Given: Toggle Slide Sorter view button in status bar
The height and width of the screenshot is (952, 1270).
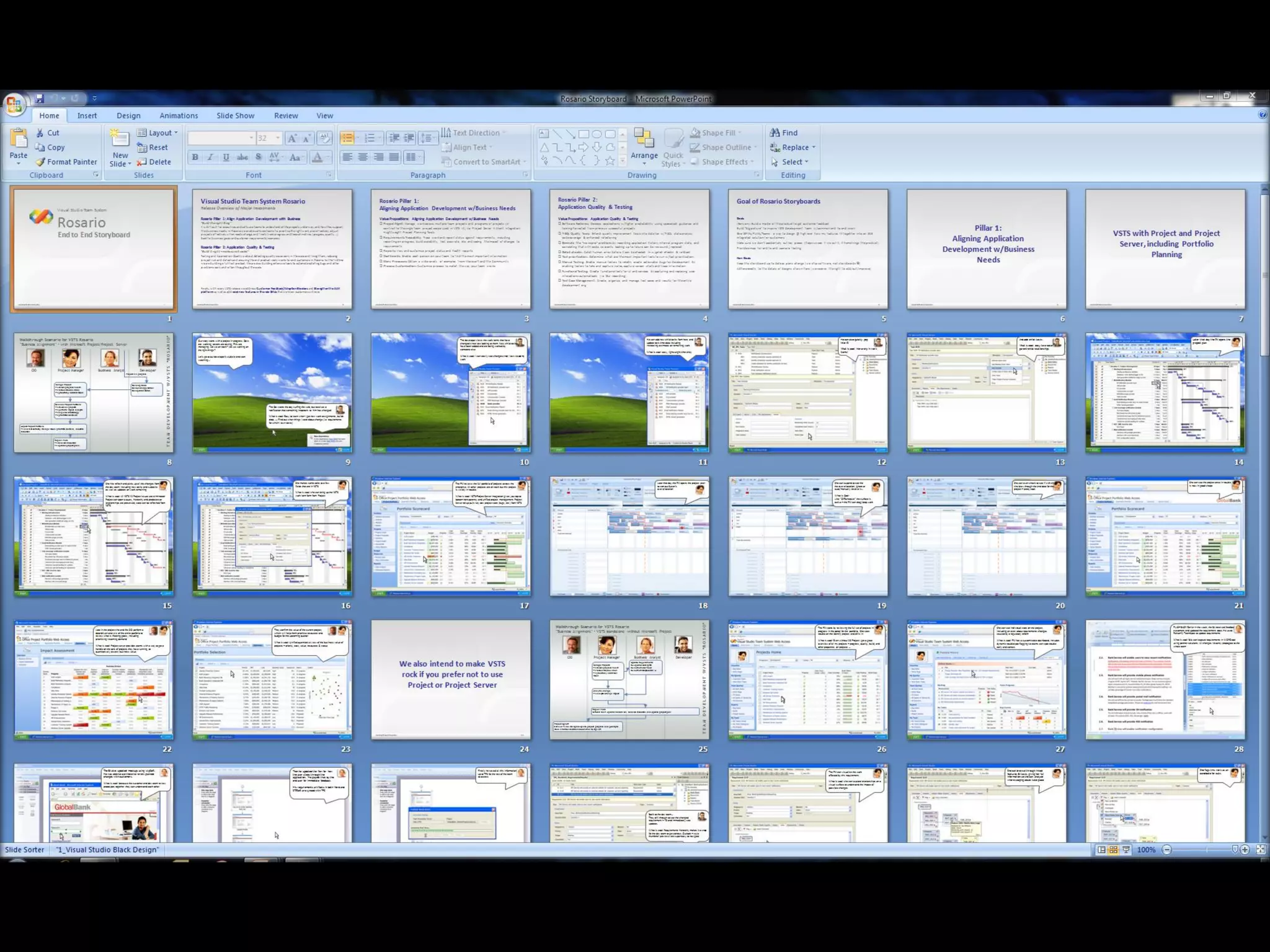Looking at the screenshot, I should tap(1113, 850).
